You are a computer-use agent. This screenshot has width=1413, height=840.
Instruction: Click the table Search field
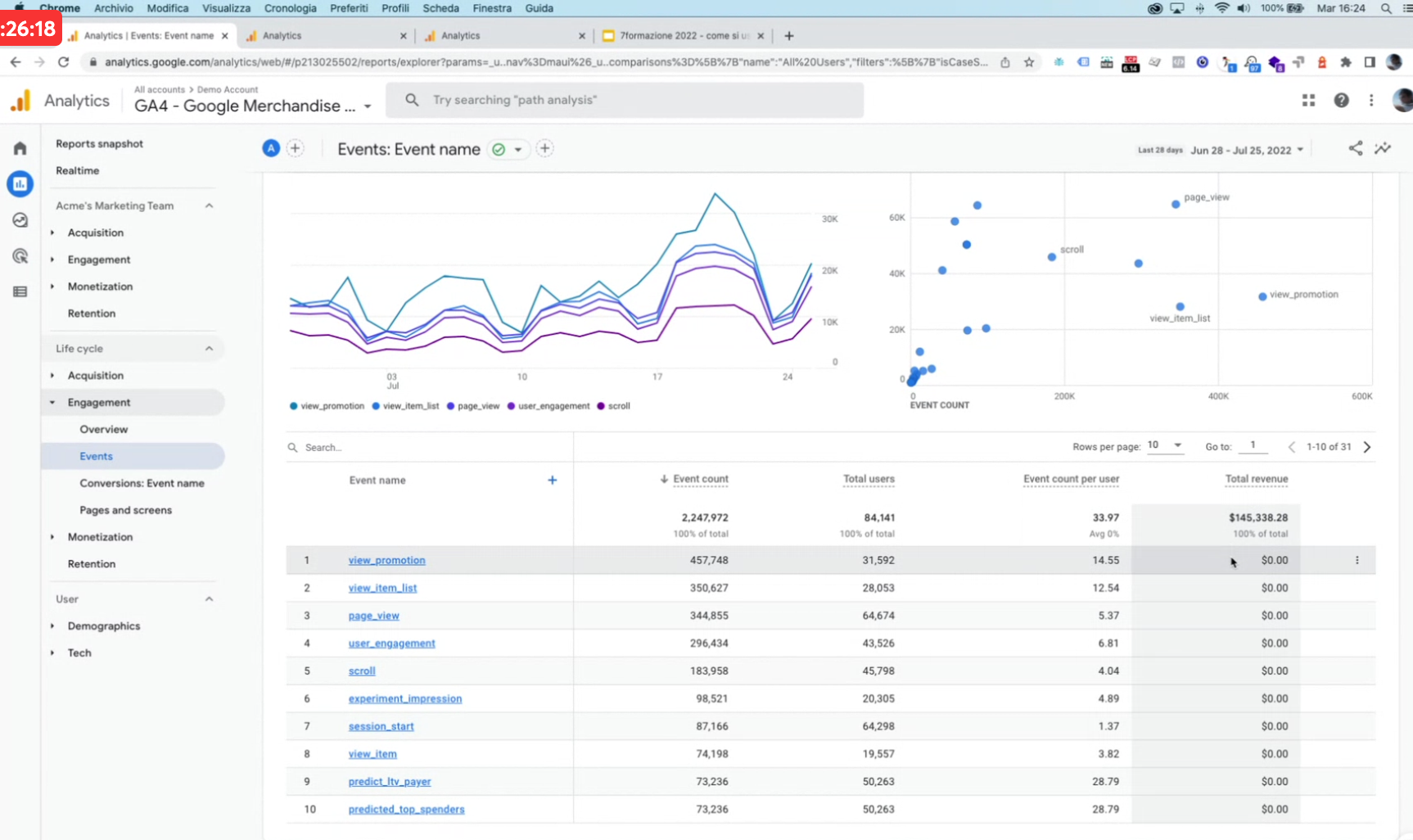(429, 447)
